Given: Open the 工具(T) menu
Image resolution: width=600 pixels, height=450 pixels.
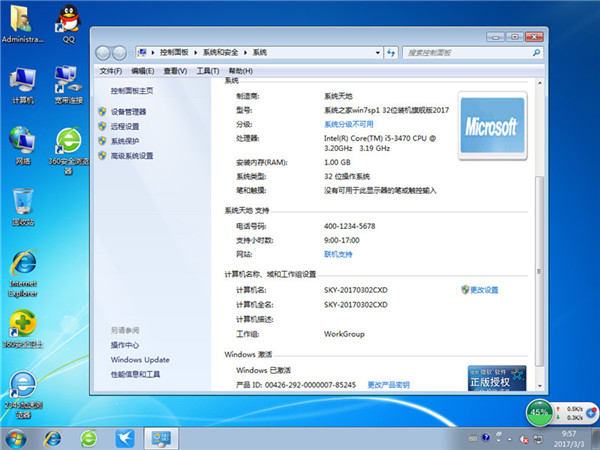Looking at the screenshot, I should click(x=207, y=71).
